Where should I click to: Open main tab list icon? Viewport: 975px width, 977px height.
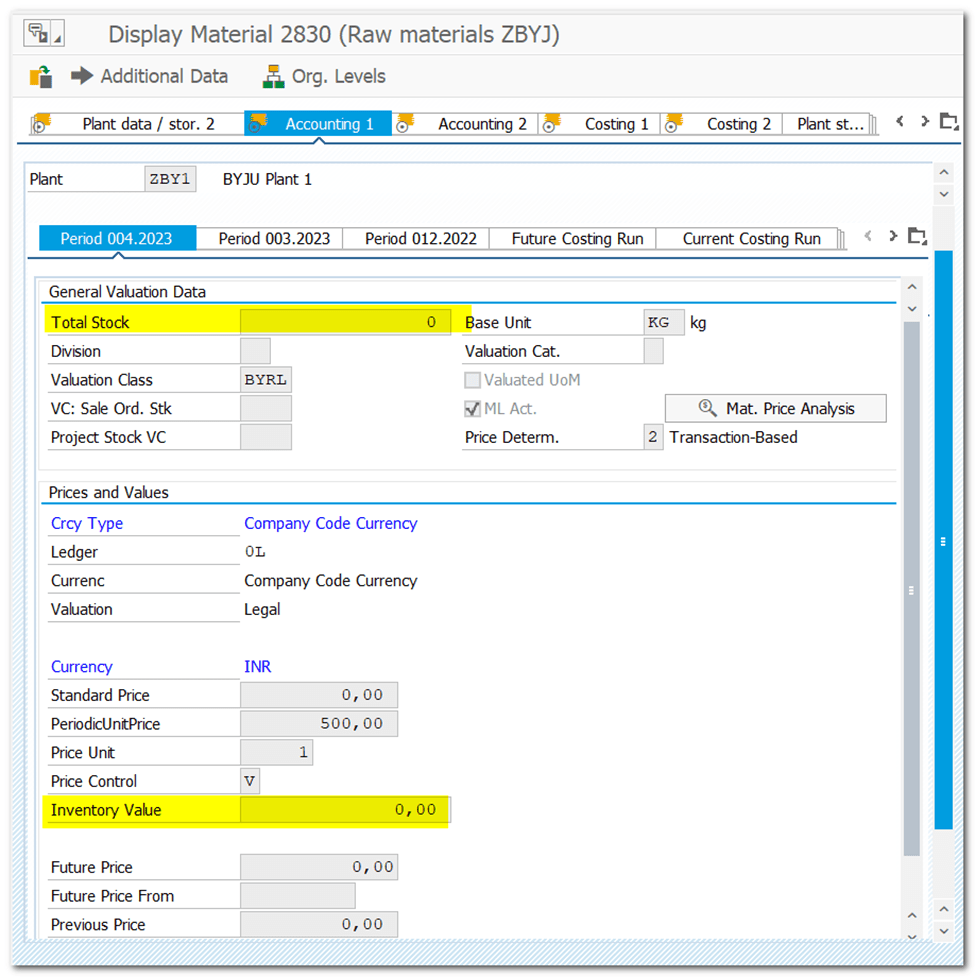tap(948, 122)
